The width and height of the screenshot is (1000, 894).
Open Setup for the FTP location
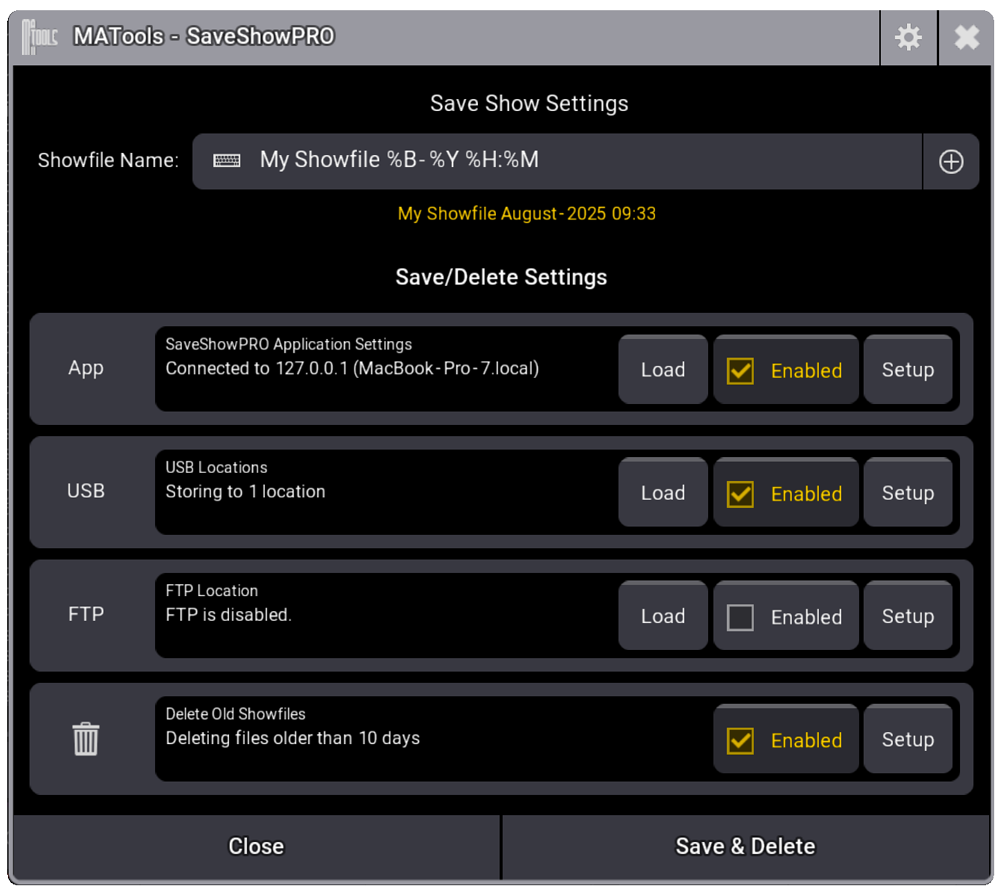(x=908, y=616)
